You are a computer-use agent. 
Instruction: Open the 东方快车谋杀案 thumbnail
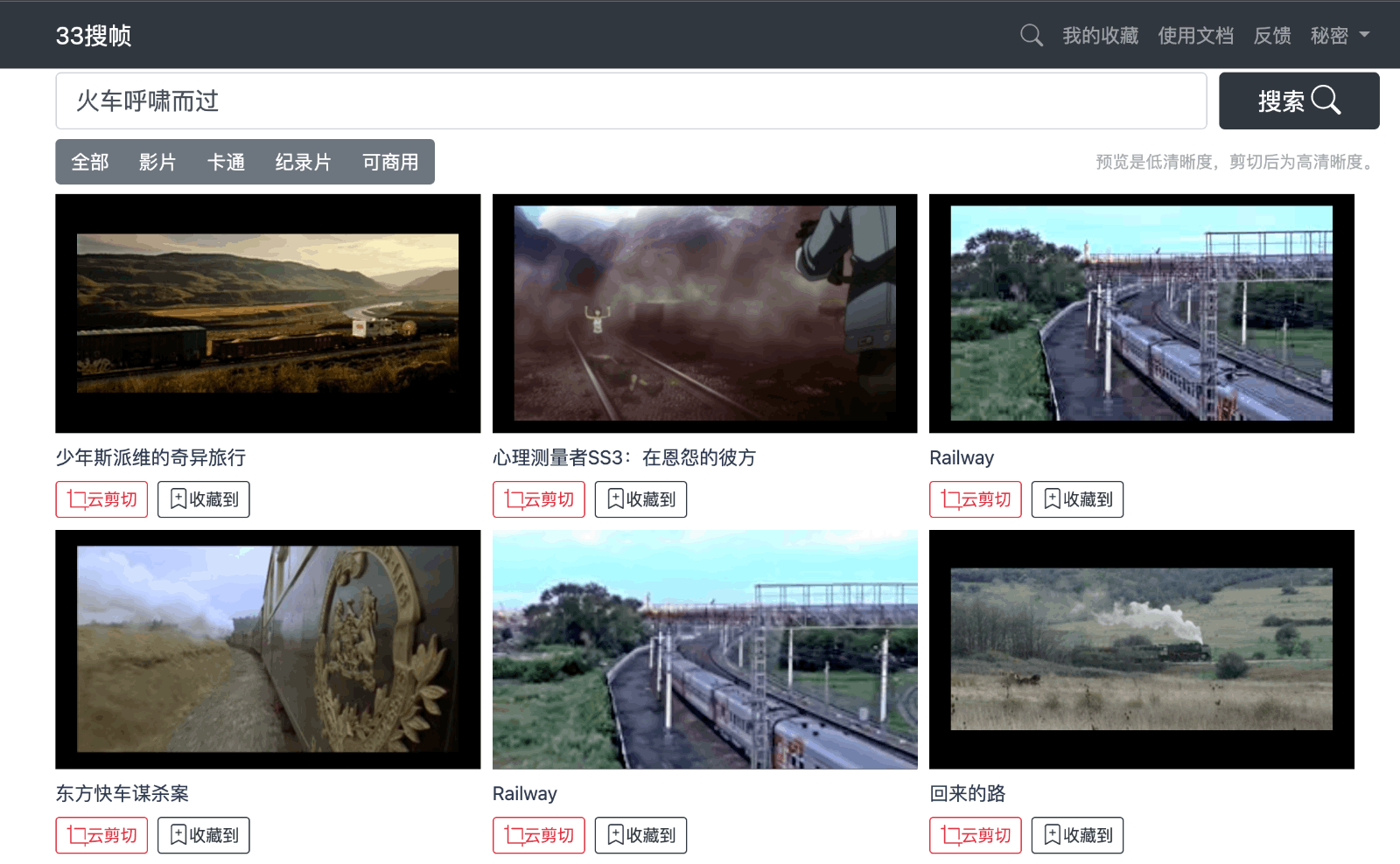point(268,649)
